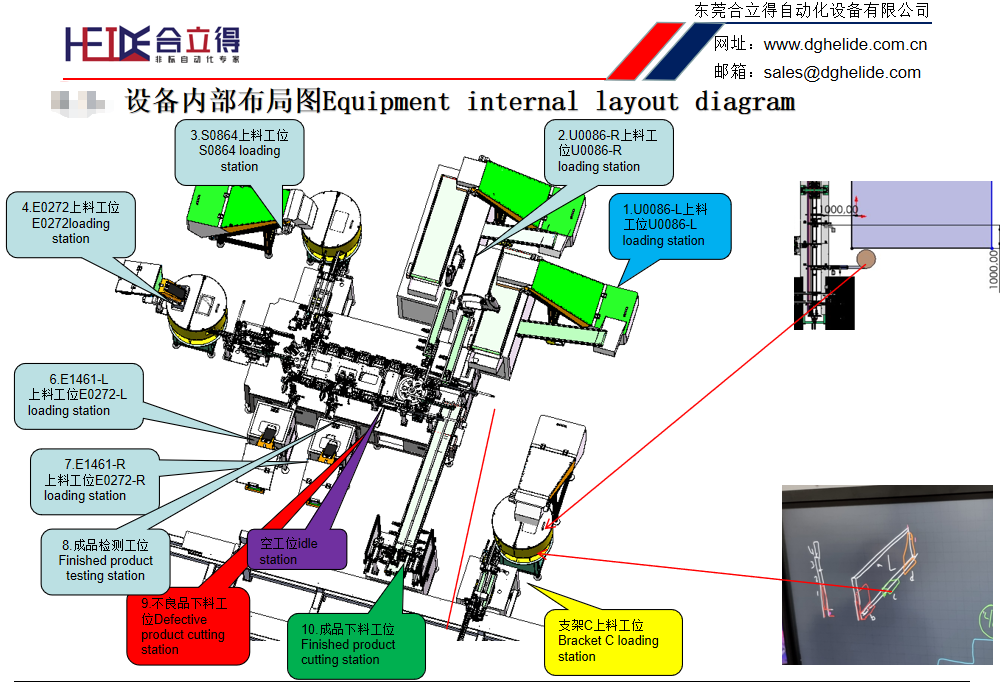The image size is (1005, 682).
Task: Click the Finished product testing station callout
Action: pos(105,561)
